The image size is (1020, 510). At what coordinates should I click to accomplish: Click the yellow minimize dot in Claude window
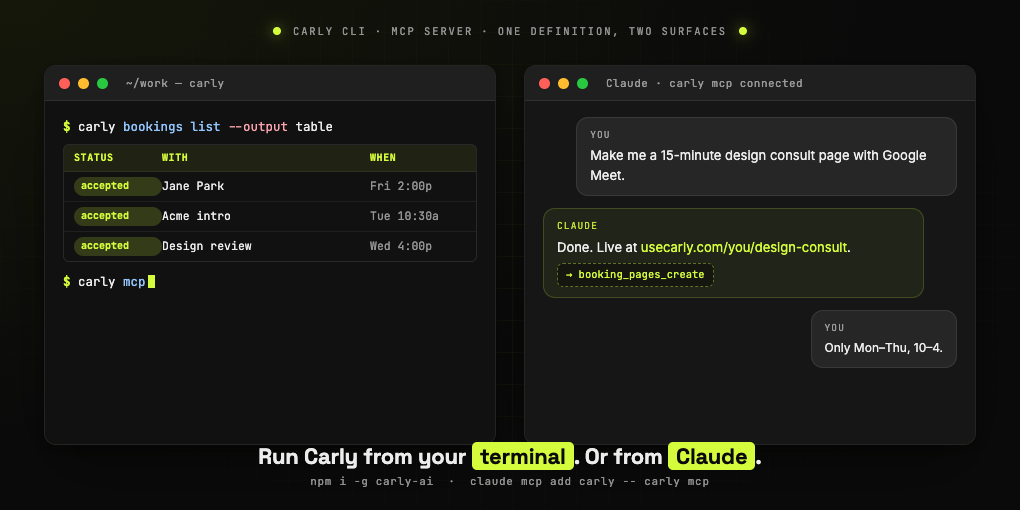563,83
